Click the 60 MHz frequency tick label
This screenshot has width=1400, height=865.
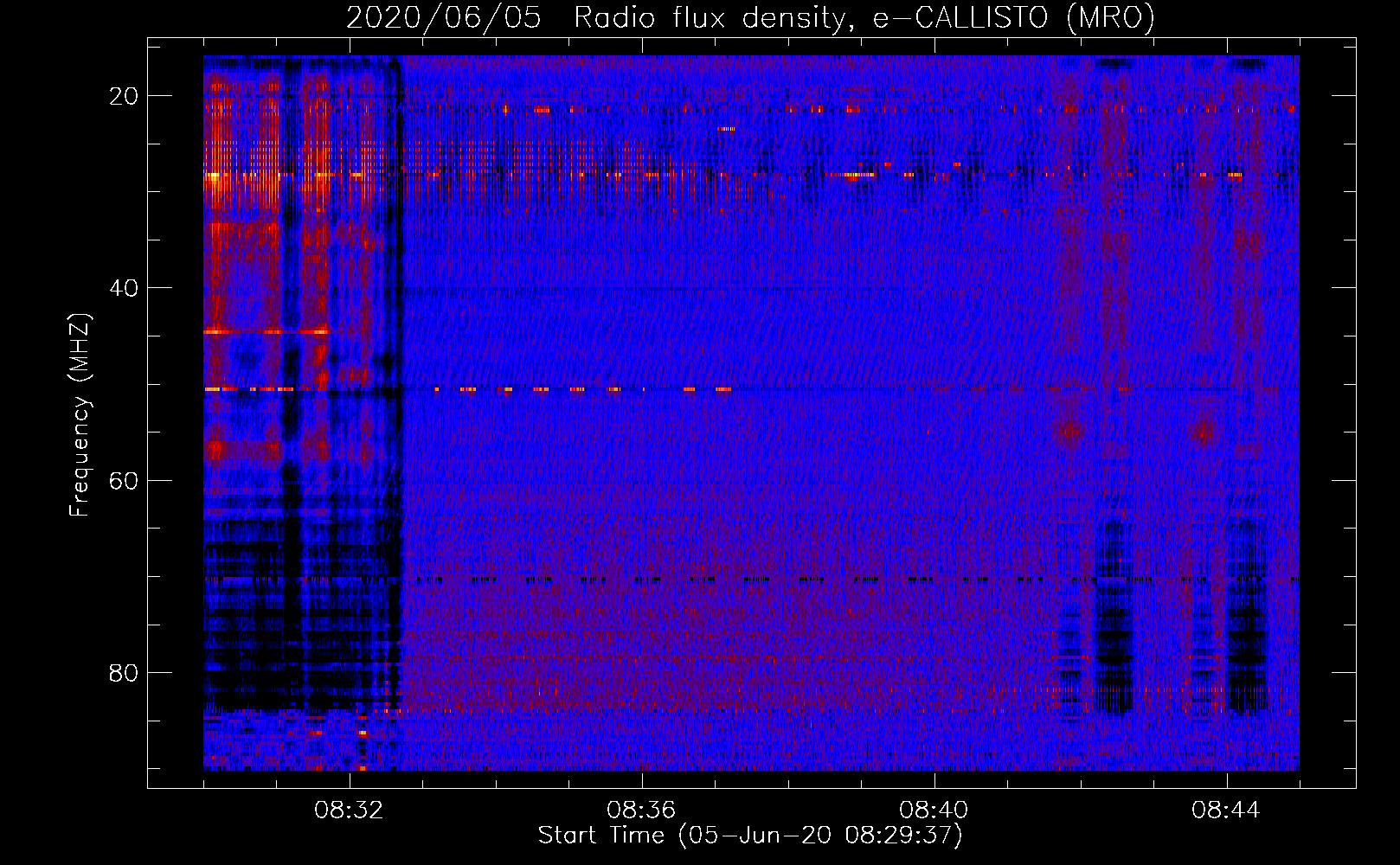point(124,480)
